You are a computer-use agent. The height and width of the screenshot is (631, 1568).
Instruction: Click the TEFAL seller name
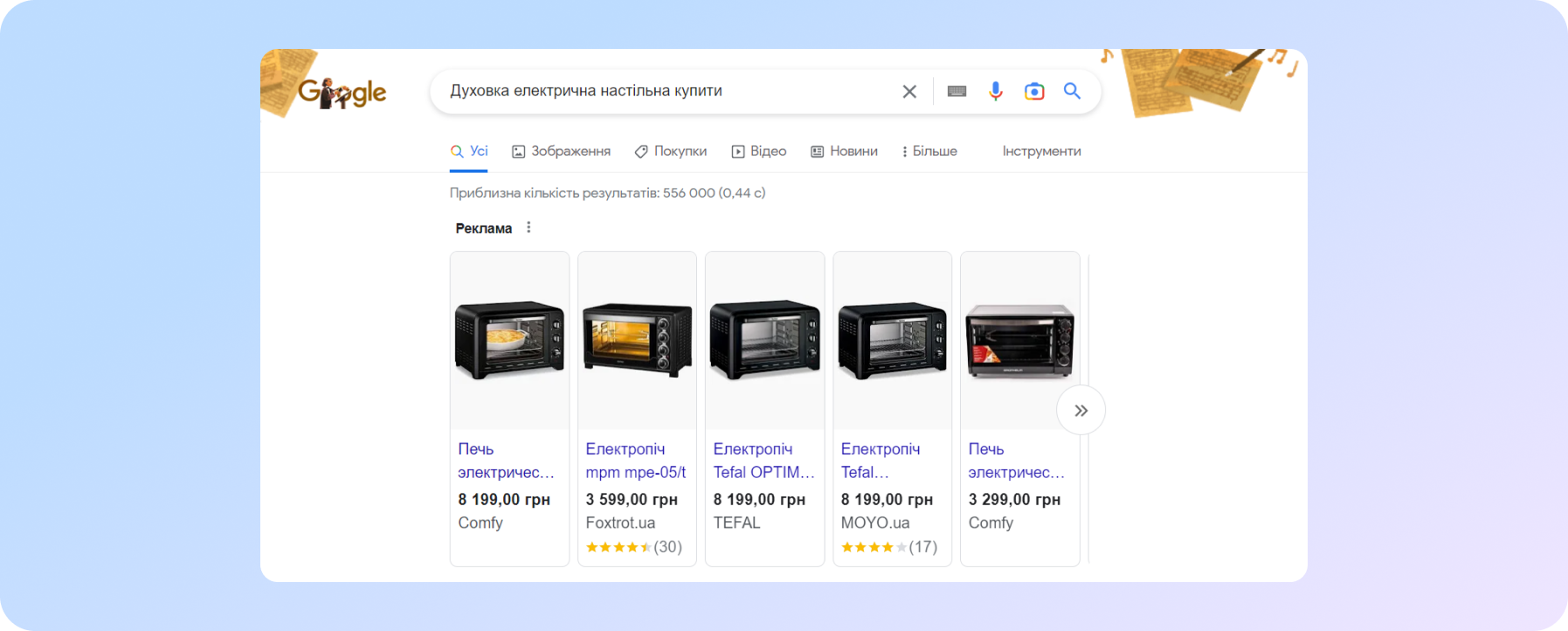(x=736, y=523)
